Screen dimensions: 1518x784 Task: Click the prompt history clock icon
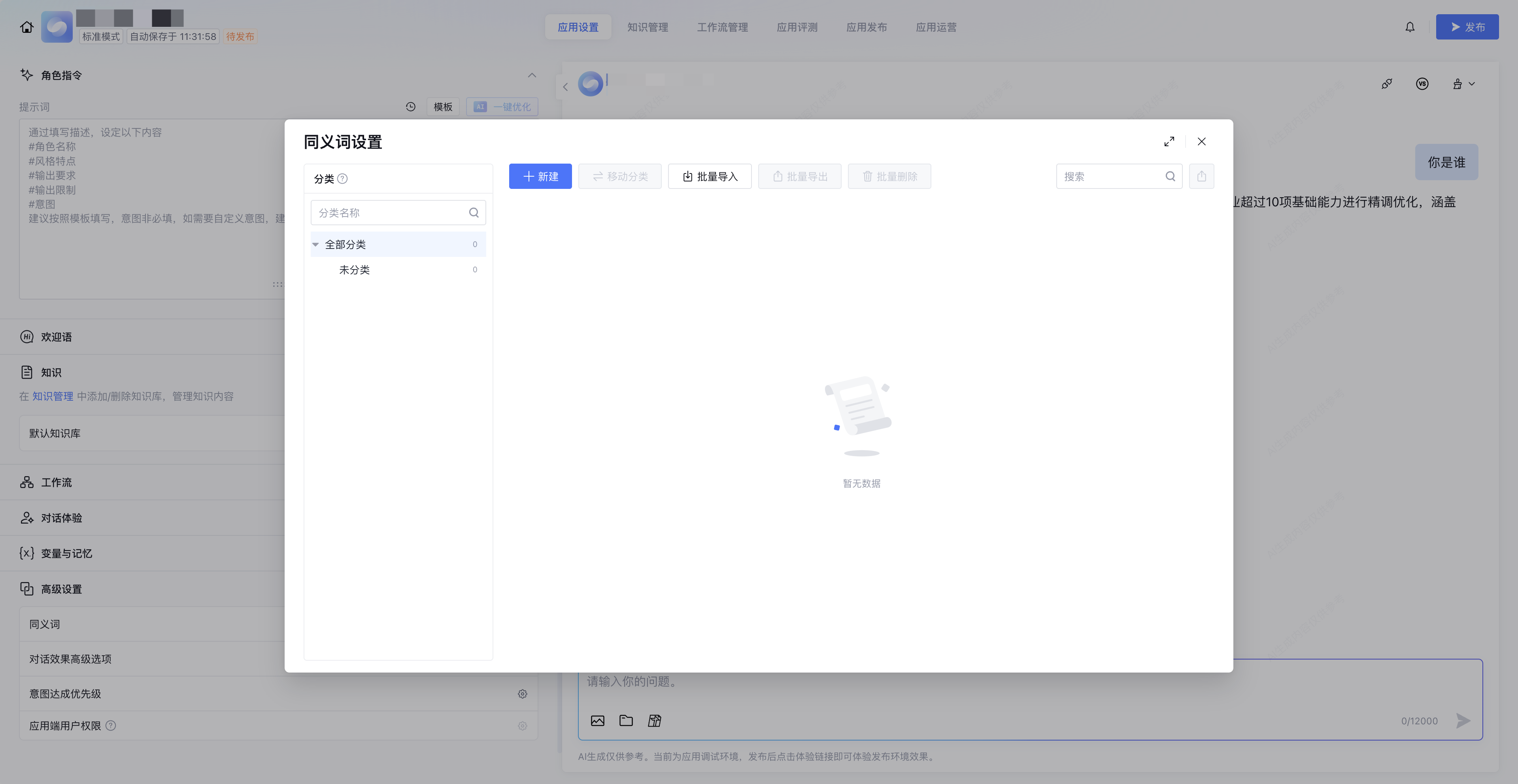pyautogui.click(x=411, y=107)
